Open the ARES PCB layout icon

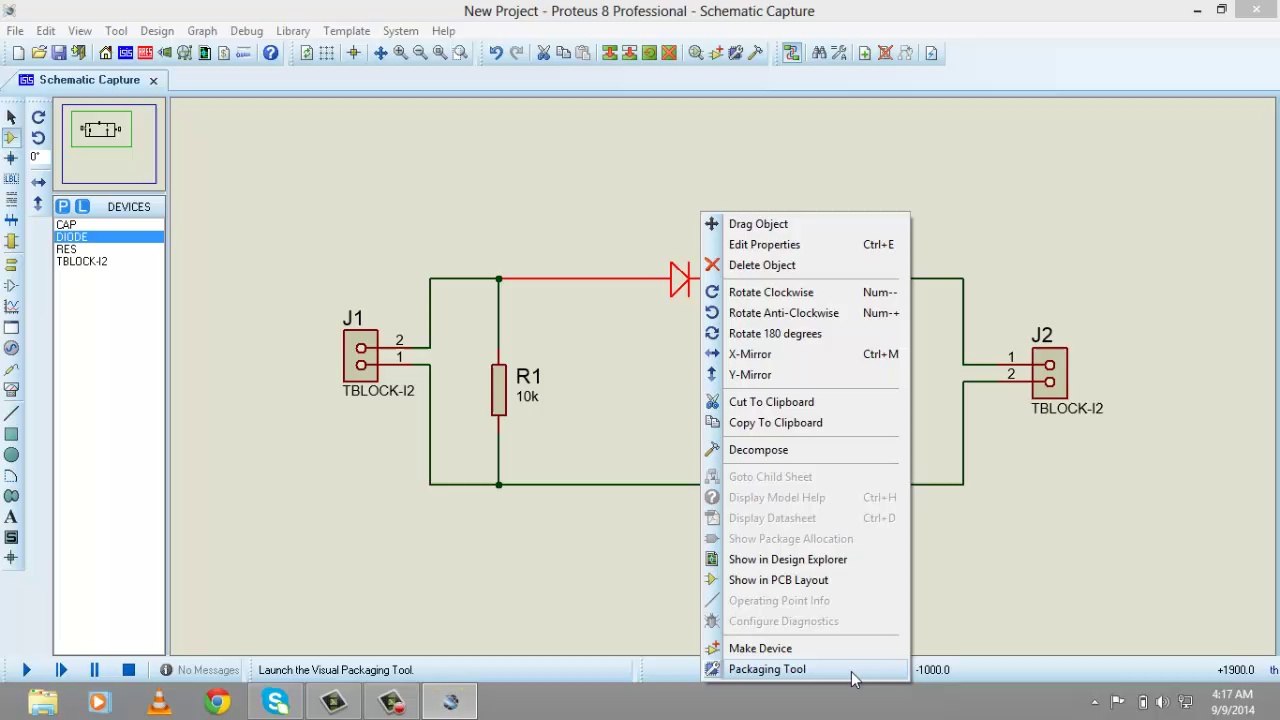coord(145,53)
